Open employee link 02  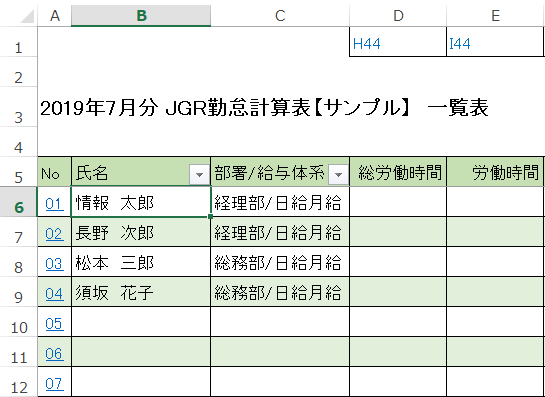coord(55,233)
